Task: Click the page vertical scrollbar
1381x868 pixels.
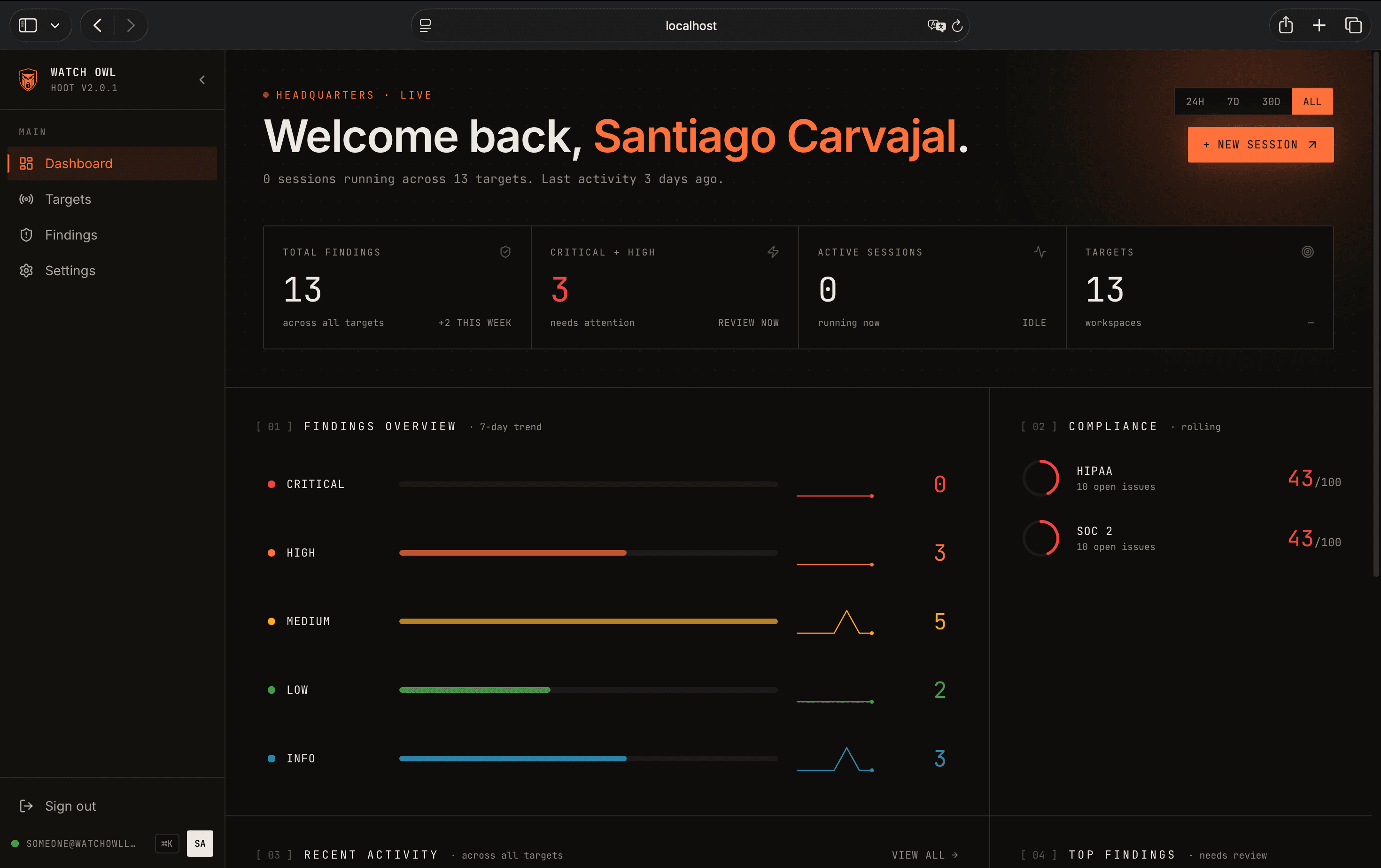Action: click(x=1376, y=314)
